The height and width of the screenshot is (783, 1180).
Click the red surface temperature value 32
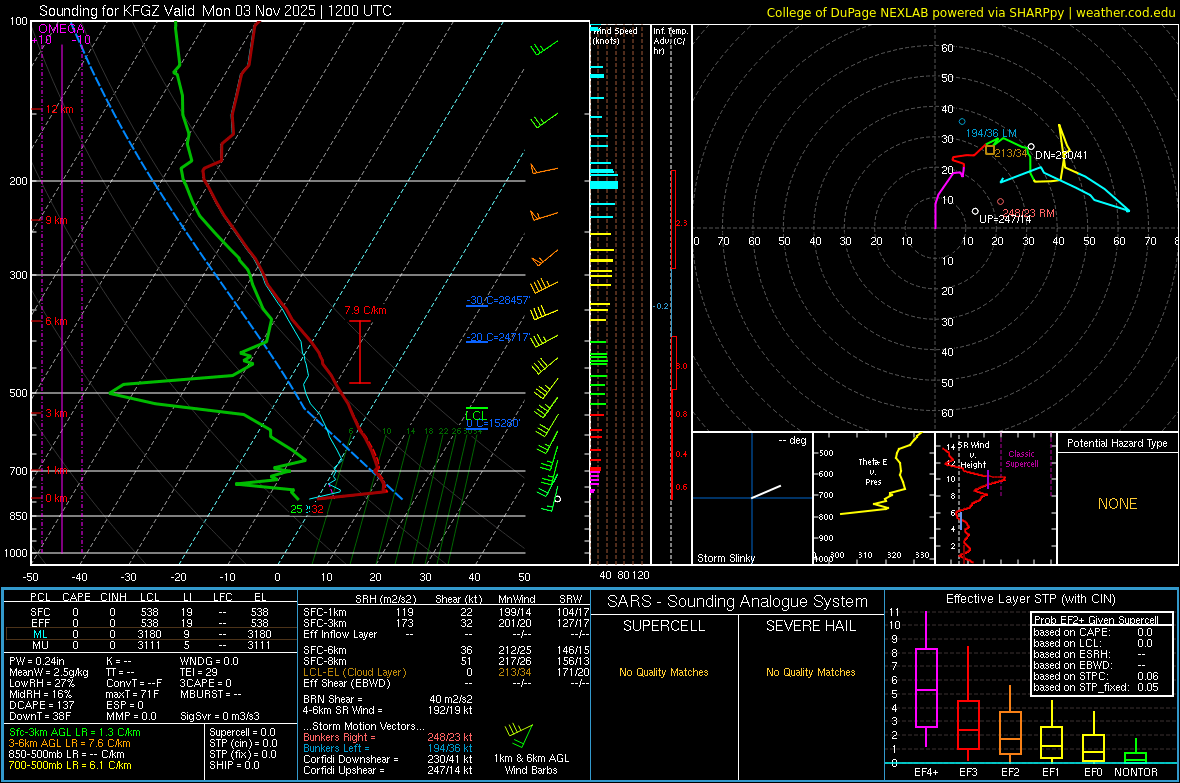(318, 509)
